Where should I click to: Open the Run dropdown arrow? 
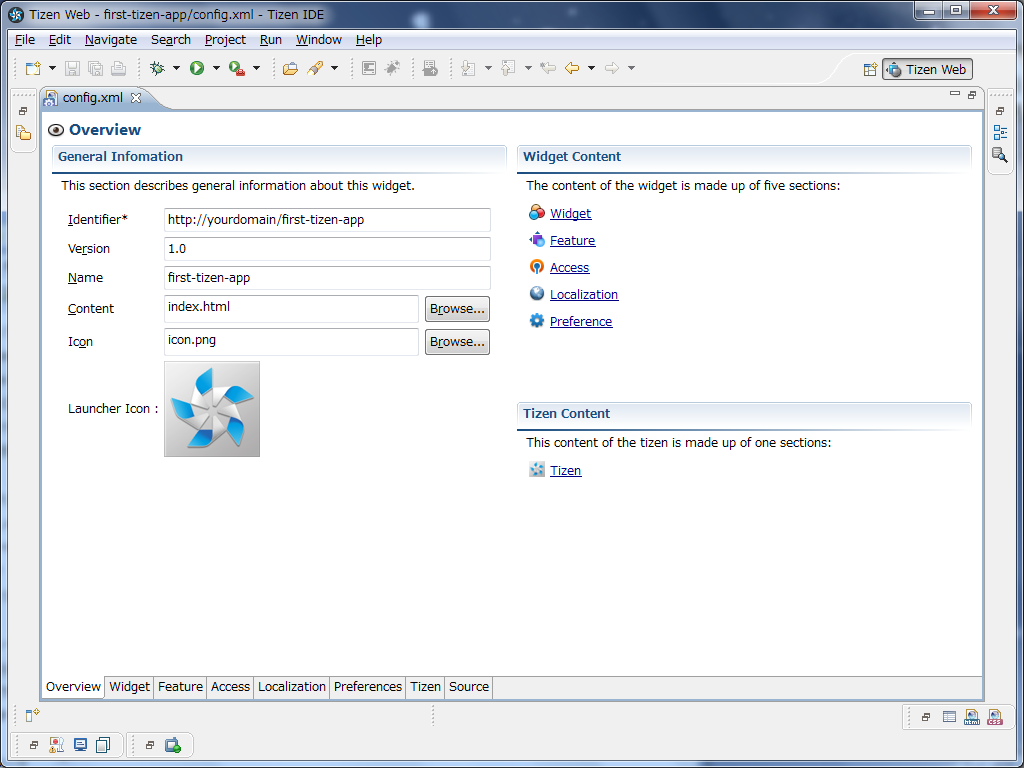tap(216, 68)
